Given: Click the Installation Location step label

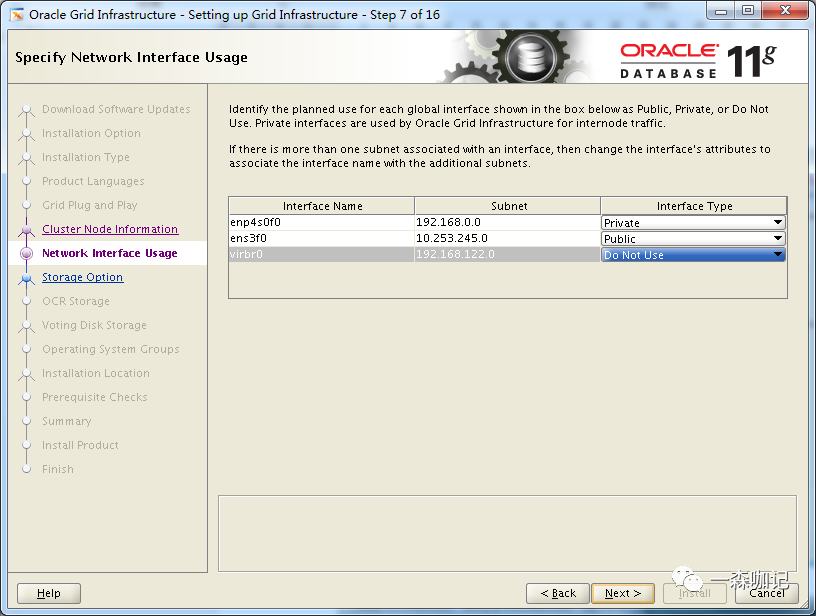Looking at the screenshot, I should (96, 373).
